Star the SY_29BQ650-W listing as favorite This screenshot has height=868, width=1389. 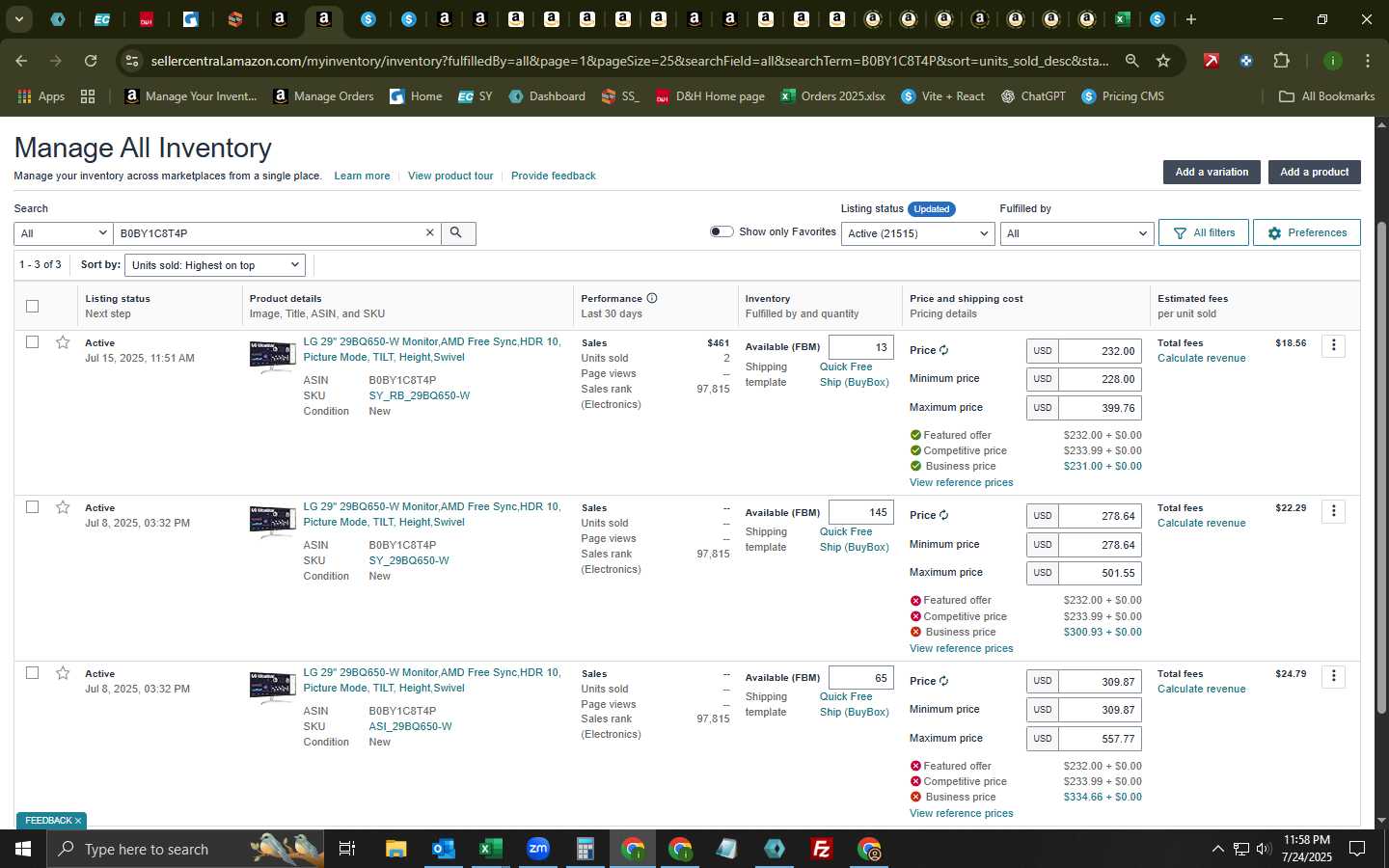click(x=63, y=507)
